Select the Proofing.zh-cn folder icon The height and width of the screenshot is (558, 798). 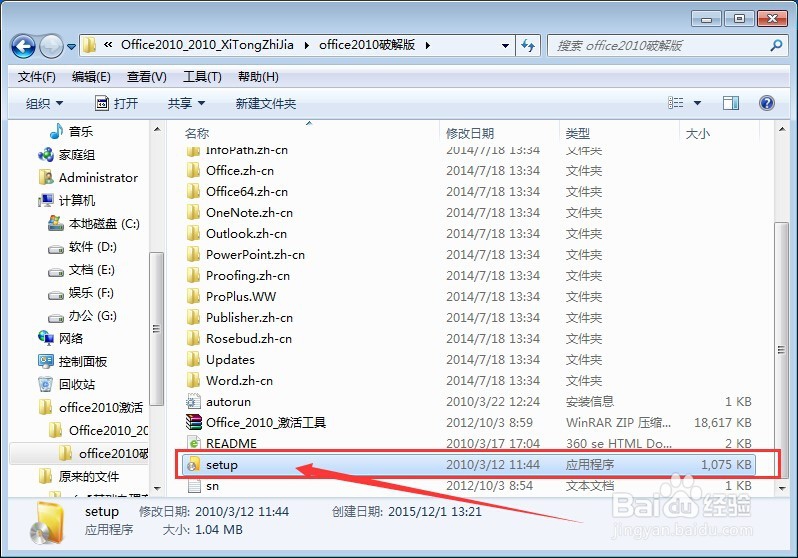click(193, 275)
